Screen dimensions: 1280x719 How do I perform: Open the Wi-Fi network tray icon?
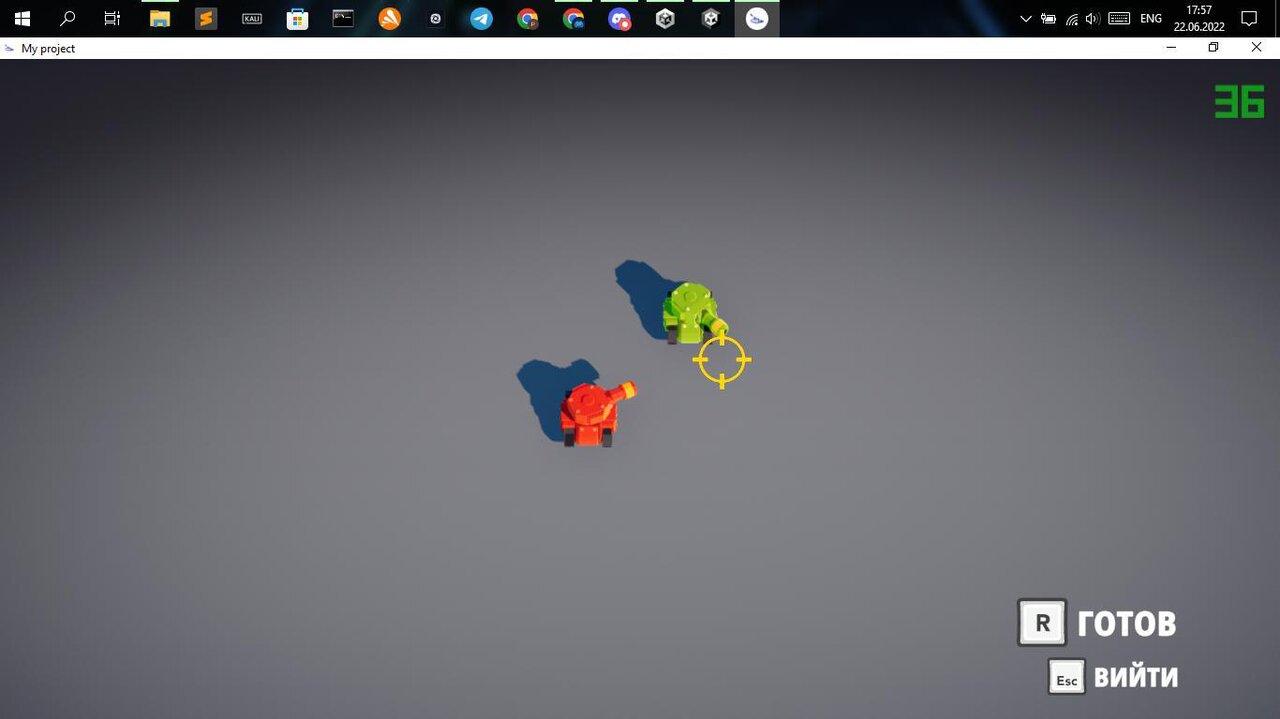click(1071, 18)
